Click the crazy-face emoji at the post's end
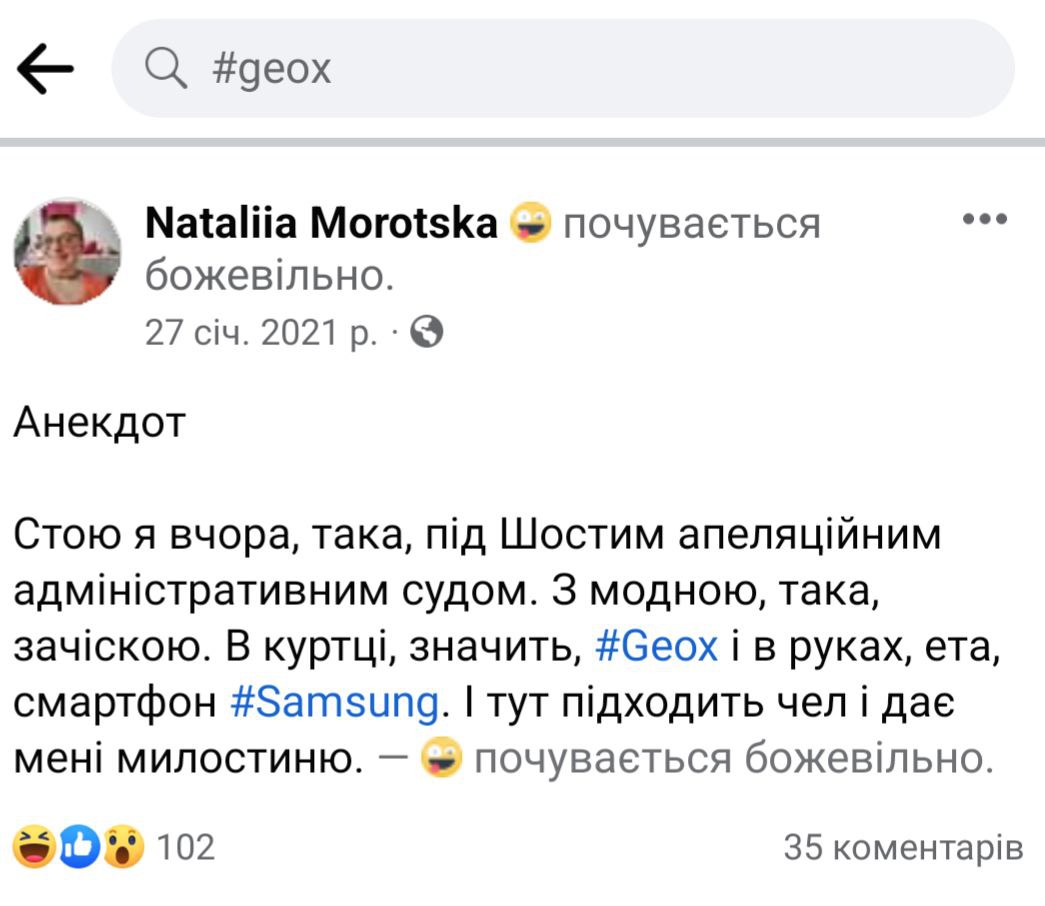 (x=441, y=760)
